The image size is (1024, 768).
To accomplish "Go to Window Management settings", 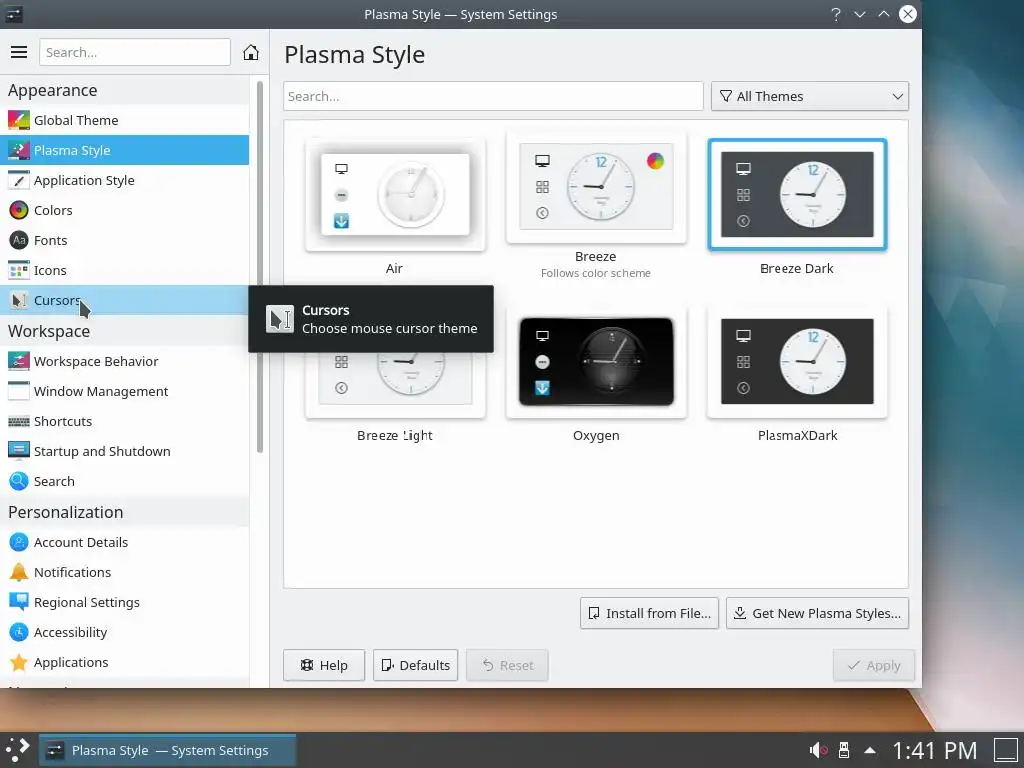I will pos(124,391).
